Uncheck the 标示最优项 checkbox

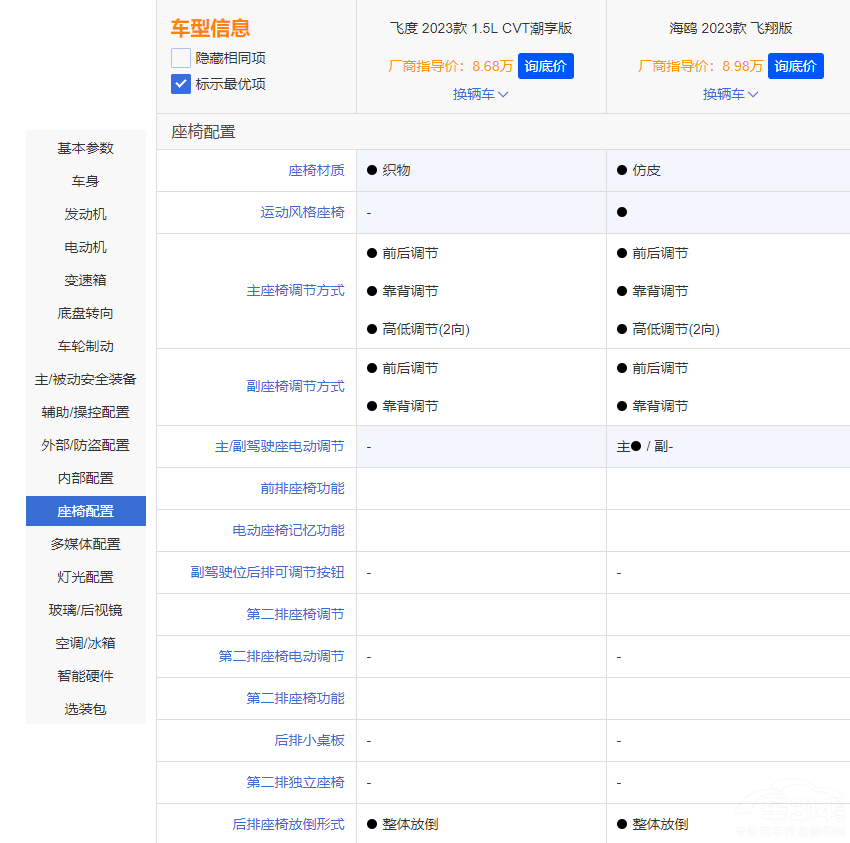[181, 84]
